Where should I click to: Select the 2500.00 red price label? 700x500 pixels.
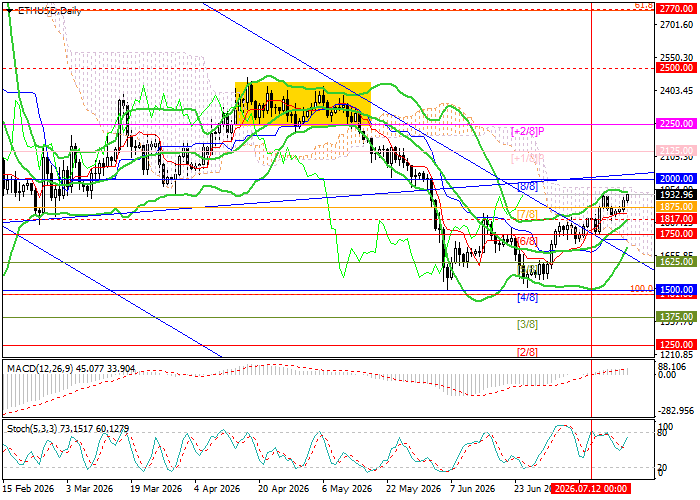pos(676,68)
